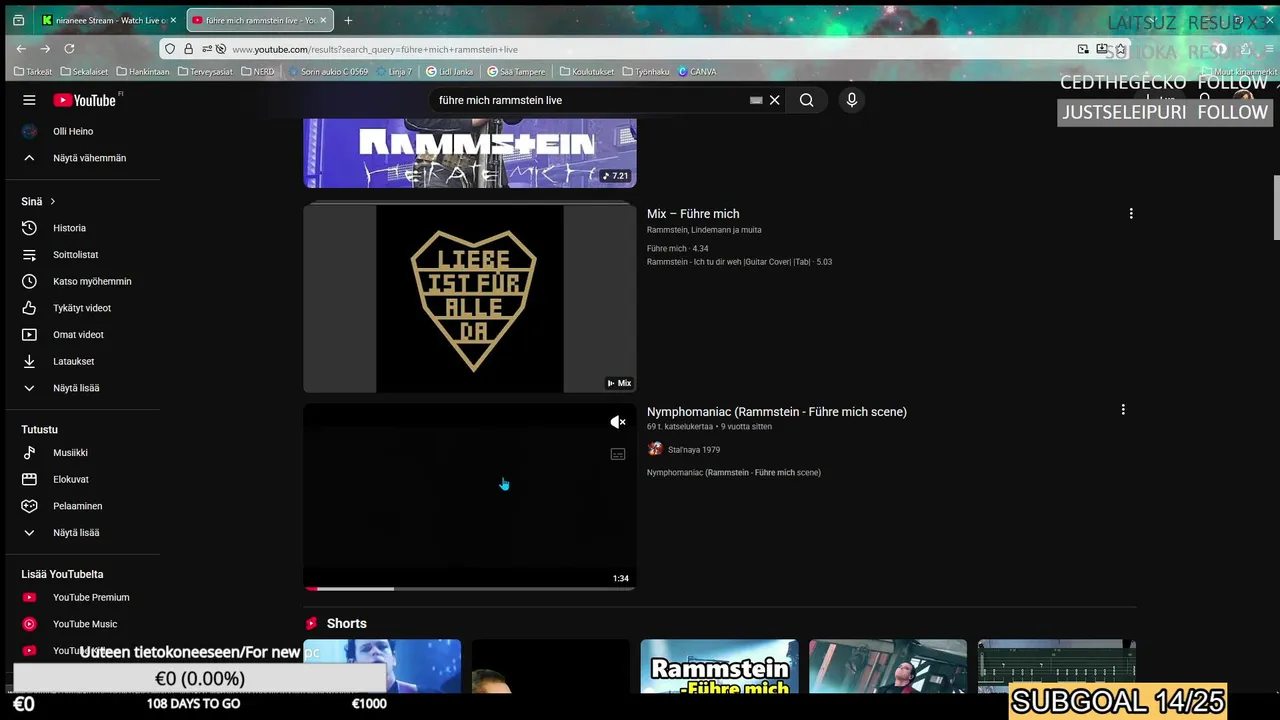Open the Firefox View tab list button
Screen dimensions: 1280x720
tap(18, 20)
